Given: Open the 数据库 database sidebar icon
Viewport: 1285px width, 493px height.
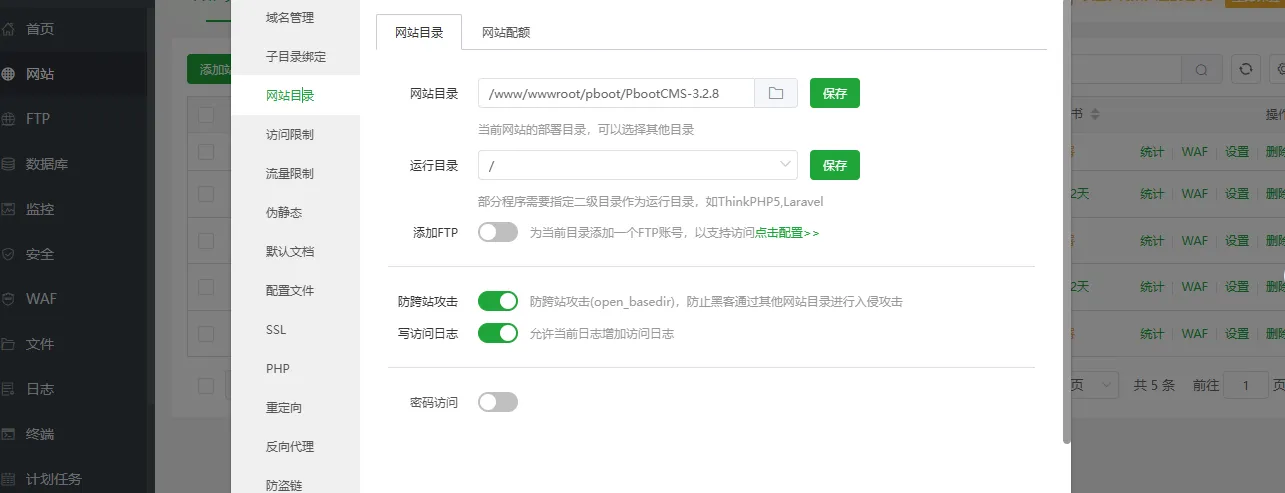Looking at the screenshot, I should (9, 164).
